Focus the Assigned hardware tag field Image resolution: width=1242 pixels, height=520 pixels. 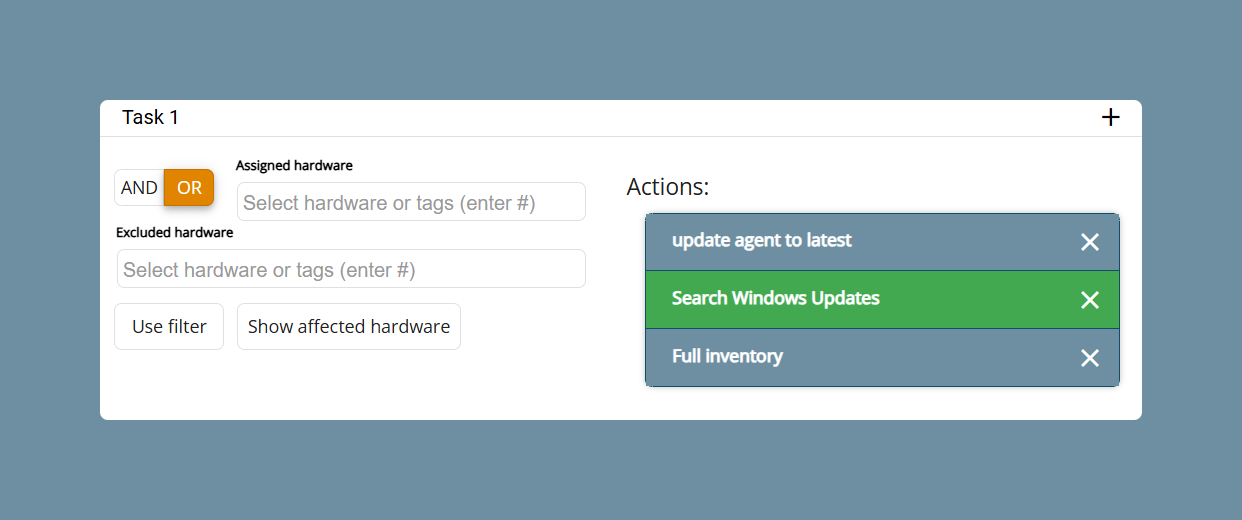(411, 202)
